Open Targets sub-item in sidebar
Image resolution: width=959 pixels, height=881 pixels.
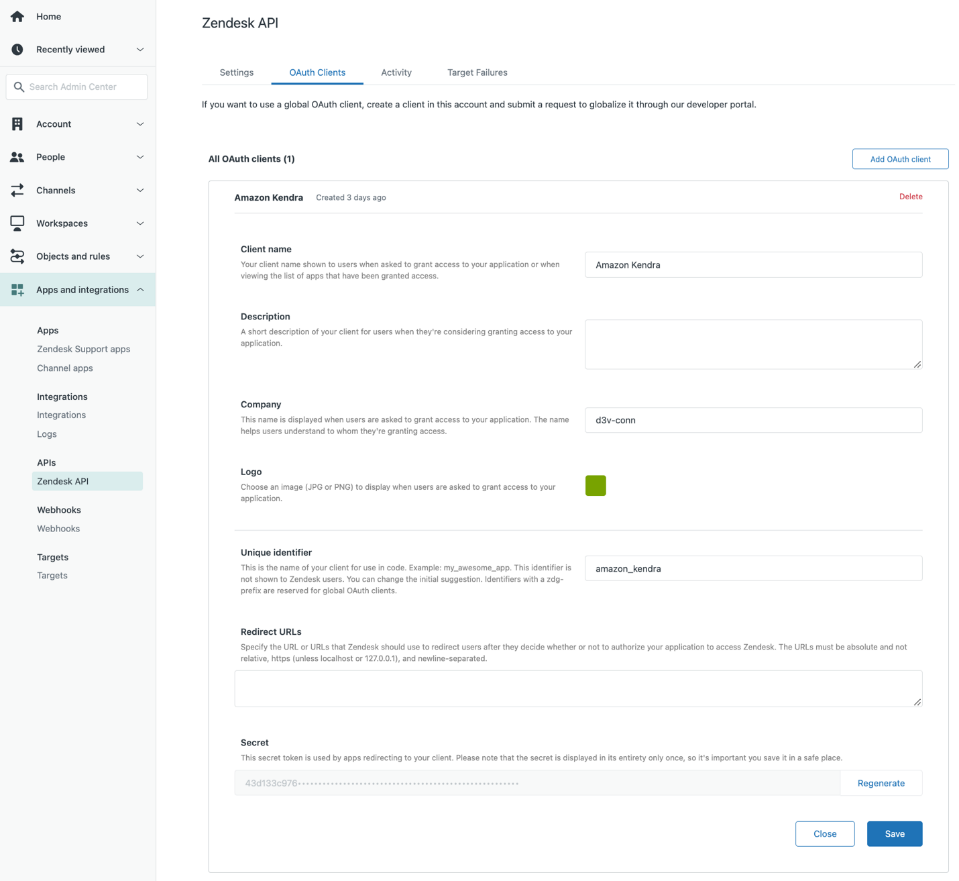click(x=52, y=576)
